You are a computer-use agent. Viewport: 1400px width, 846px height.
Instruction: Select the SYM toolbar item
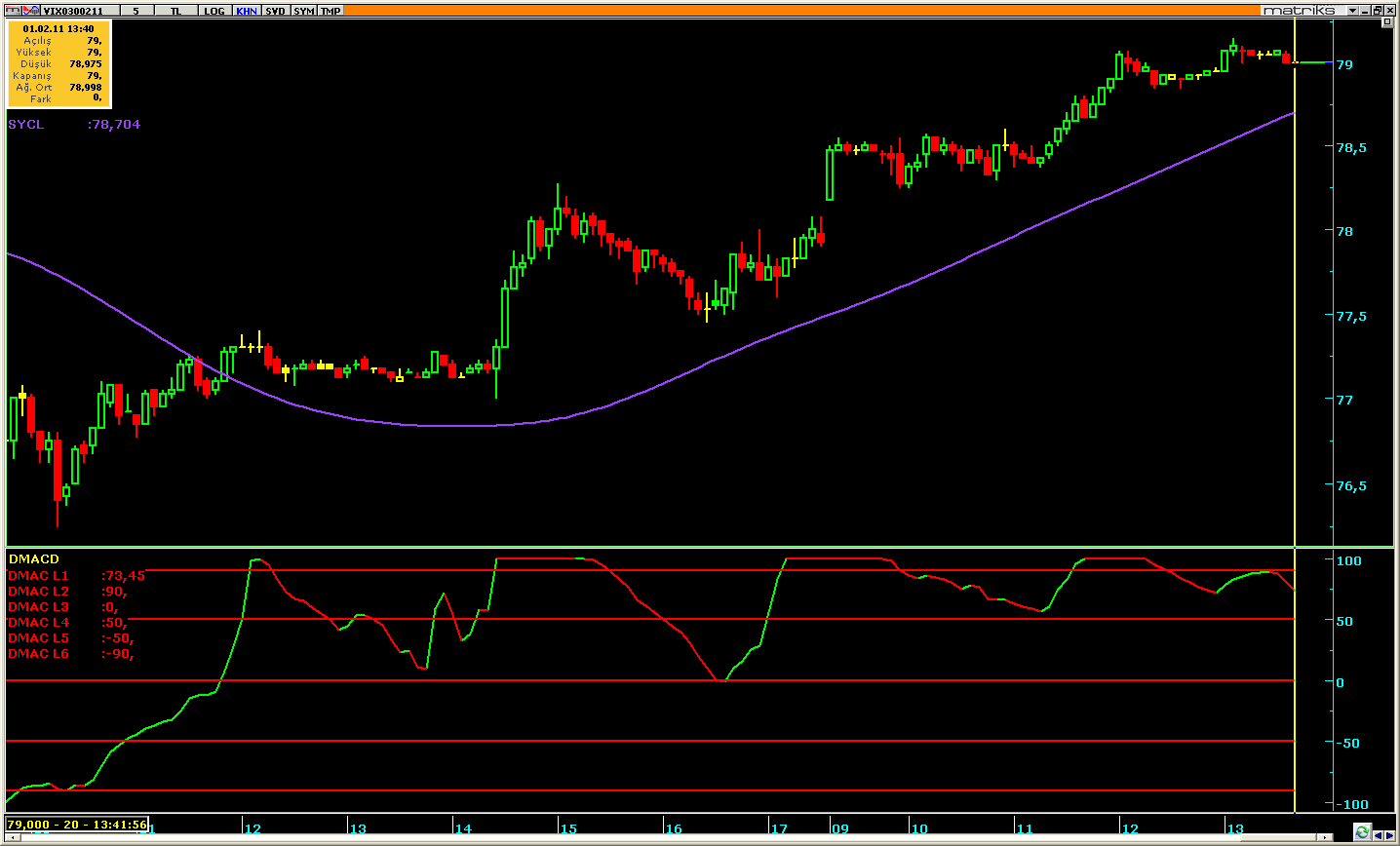(303, 11)
